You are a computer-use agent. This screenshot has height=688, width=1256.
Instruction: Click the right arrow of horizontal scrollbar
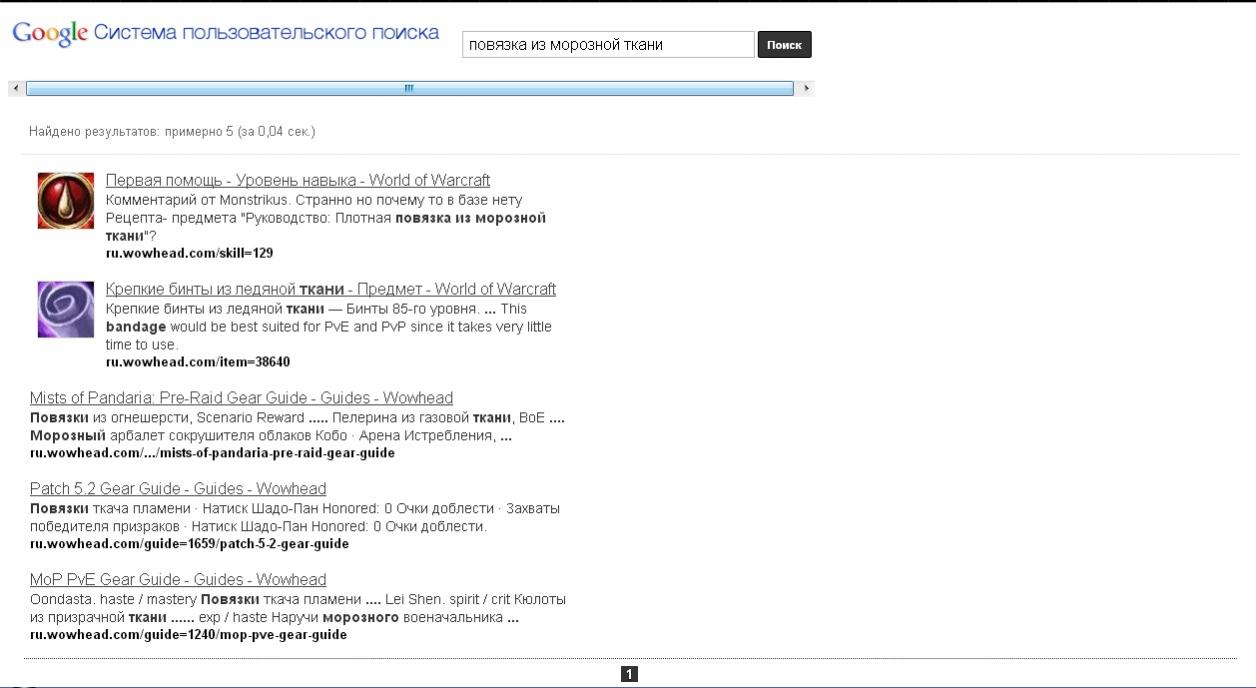click(x=807, y=89)
